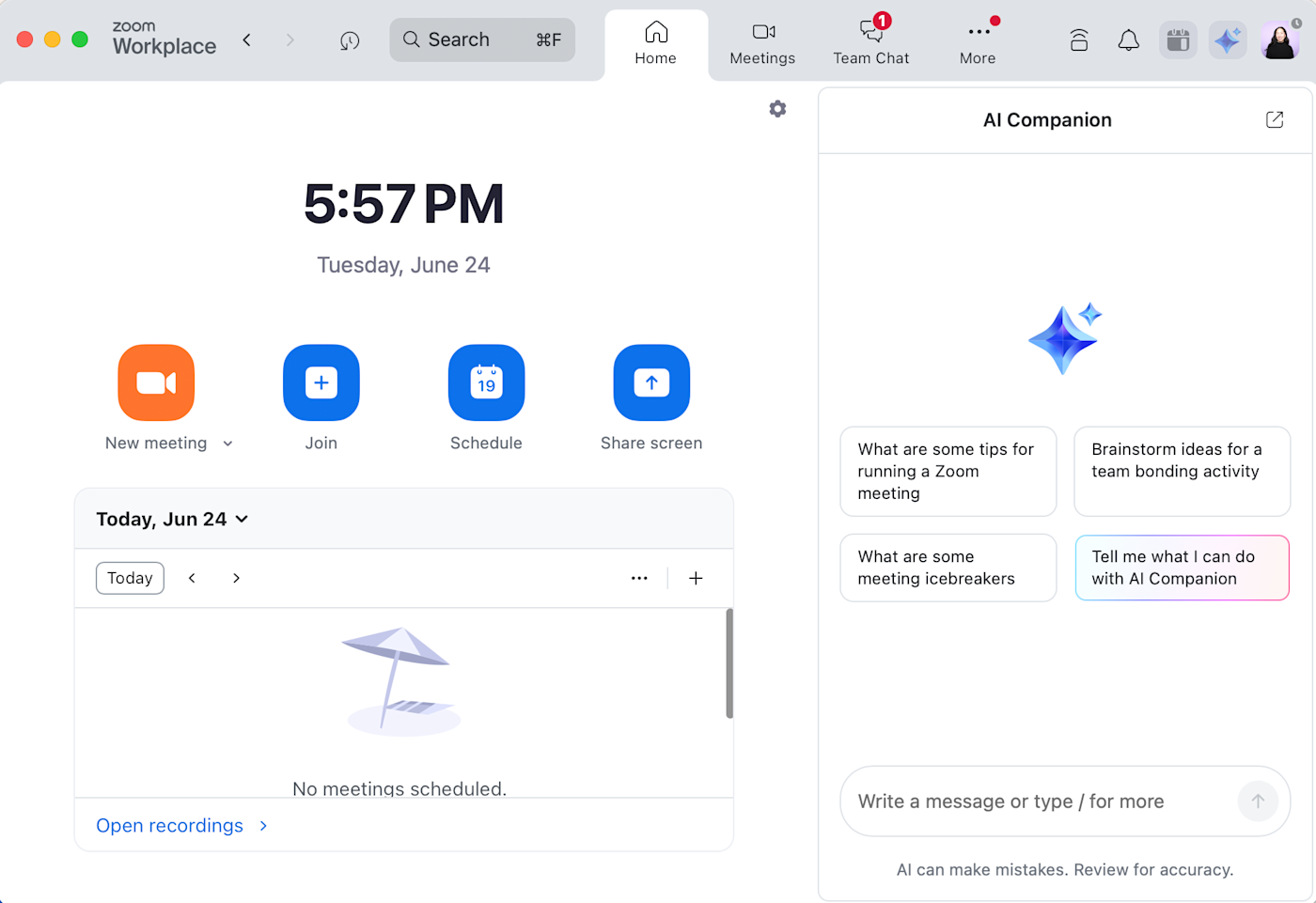1316x903 pixels.
Task: Click the 'AI can make mistakes' disclaimer
Action: pyautogui.click(x=1065, y=870)
